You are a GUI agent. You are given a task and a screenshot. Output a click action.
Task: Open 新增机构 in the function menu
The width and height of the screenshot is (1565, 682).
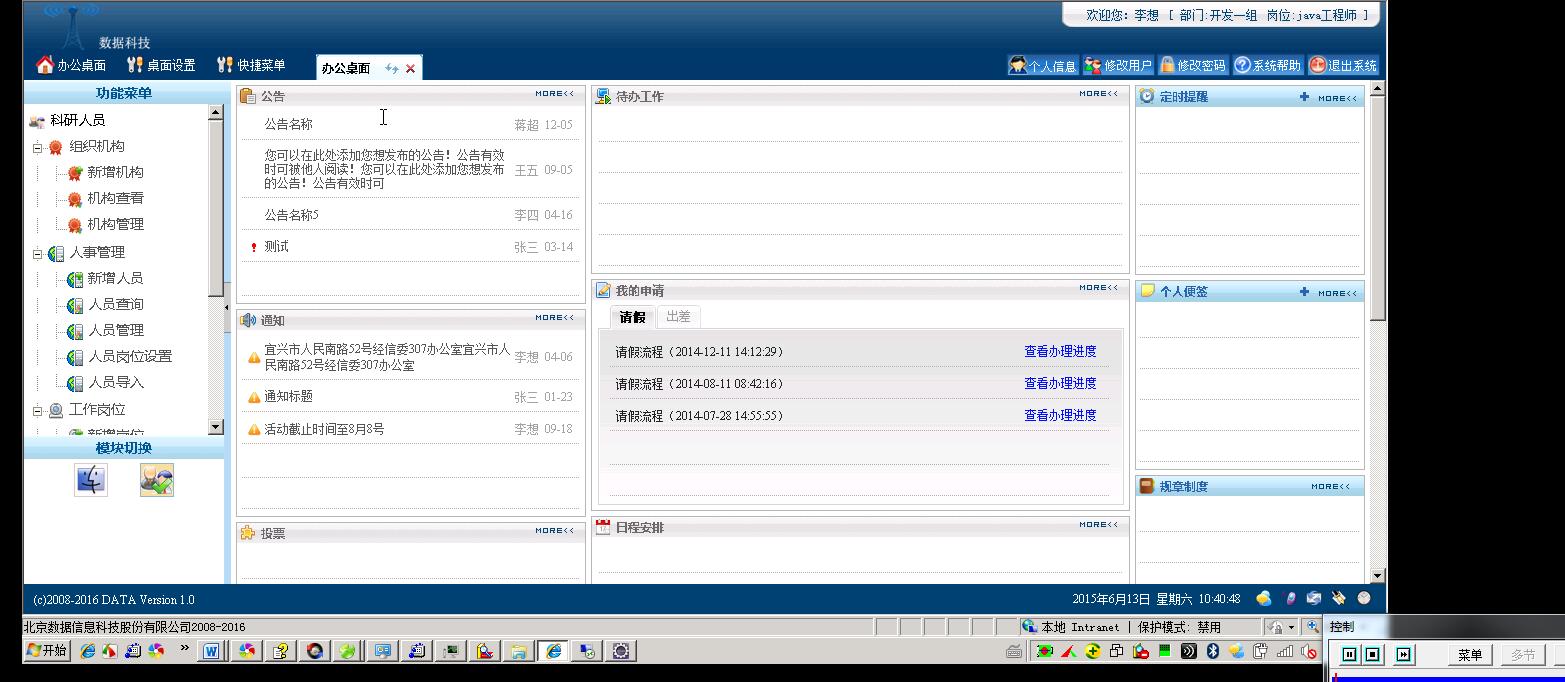115,172
